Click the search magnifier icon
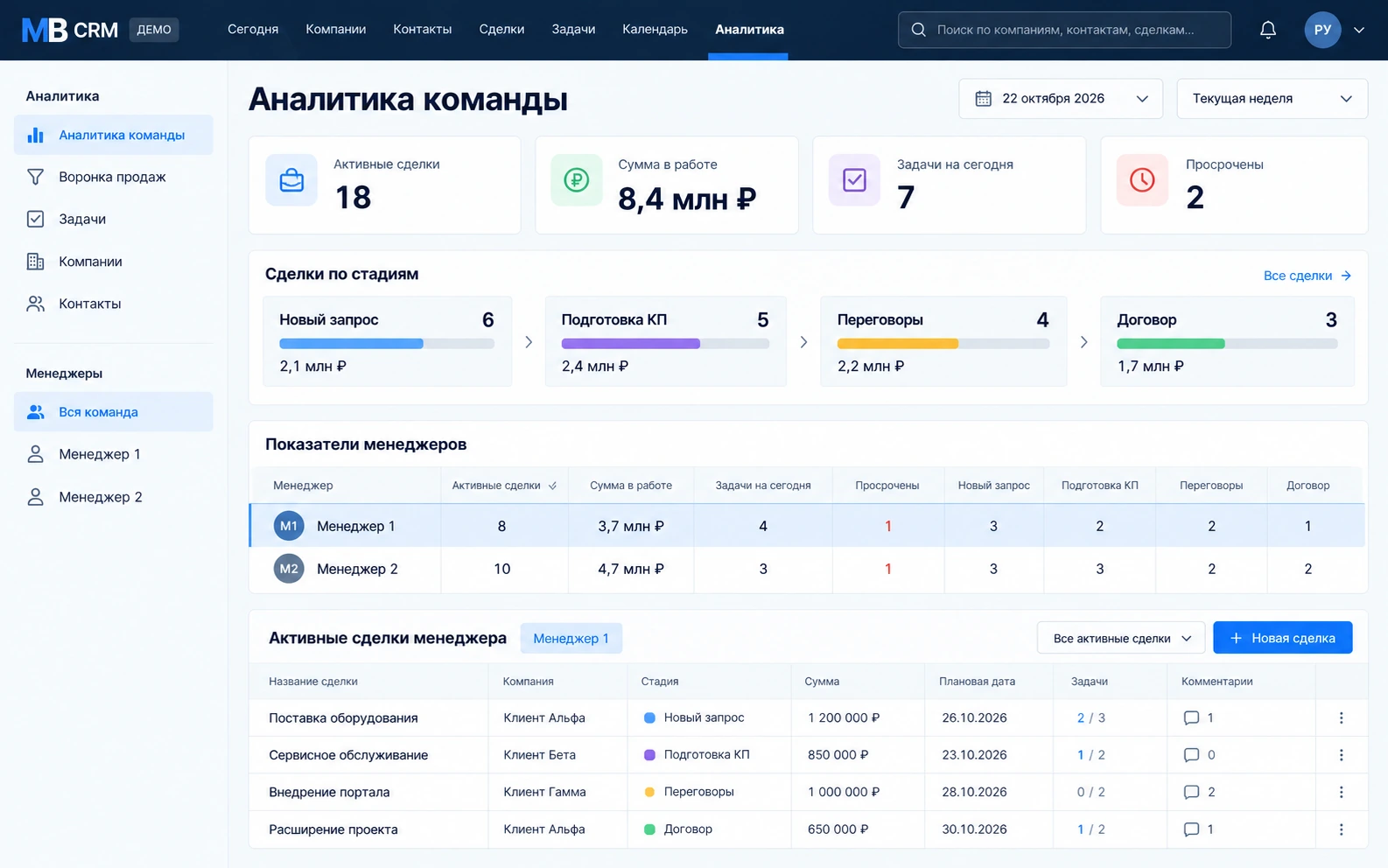The height and width of the screenshot is (868, 1388). [x=918, y=30]
